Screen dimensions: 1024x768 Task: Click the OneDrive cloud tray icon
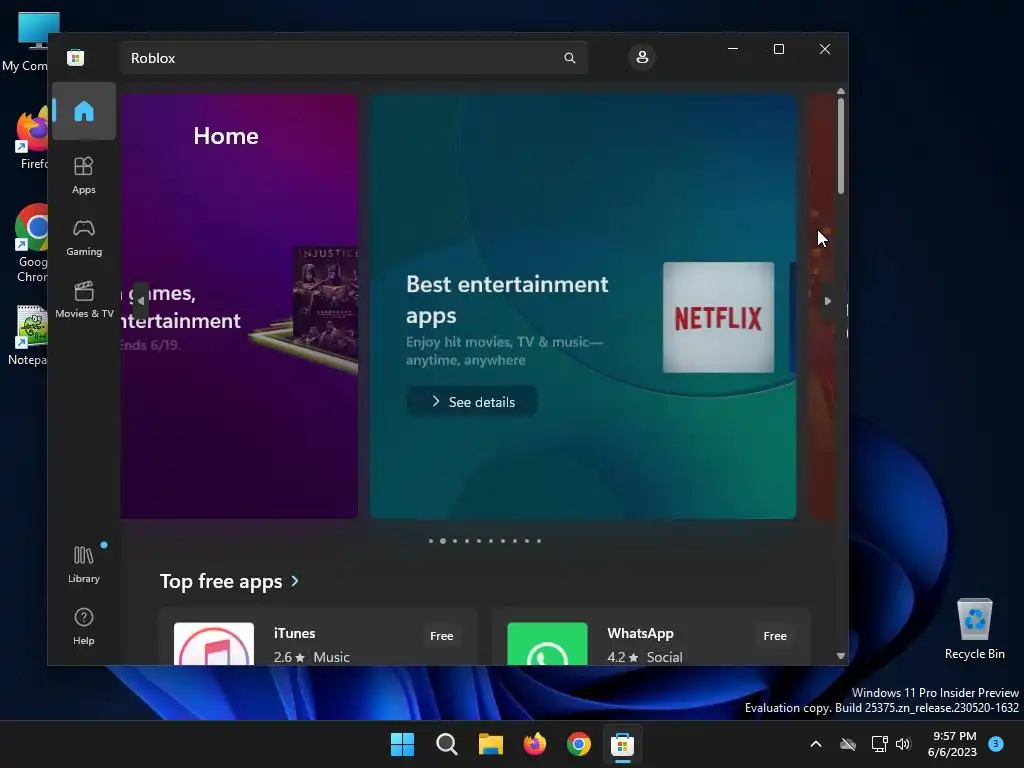tap(848, 744)
